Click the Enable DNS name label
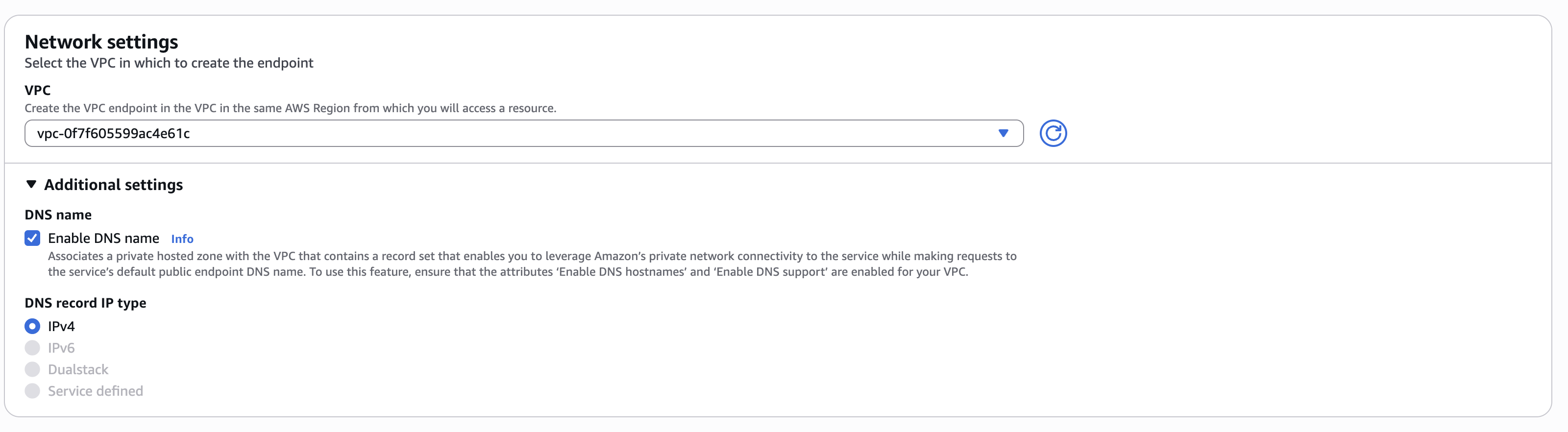 point(103,239)
